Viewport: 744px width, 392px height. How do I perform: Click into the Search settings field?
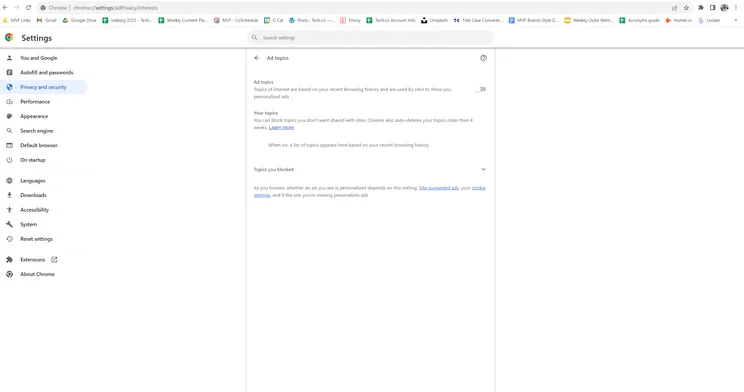(x=370, y=37)
